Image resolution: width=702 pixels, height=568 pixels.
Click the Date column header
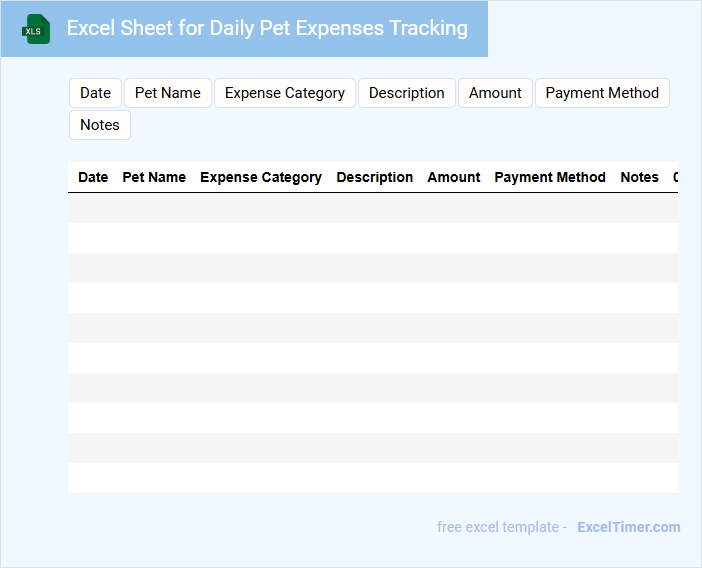93,177
